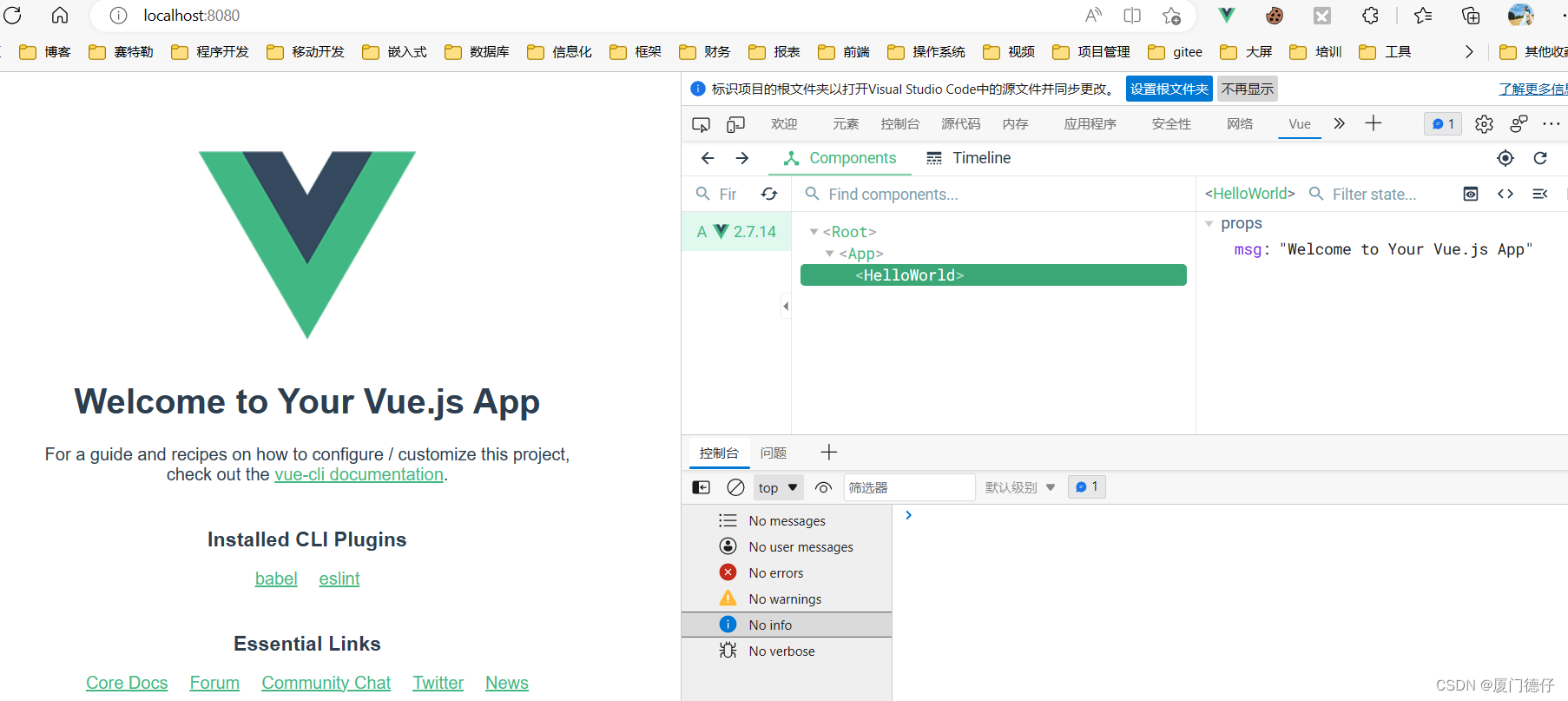
Task: Refresh the Vue apps list
Action: pyautogui.click(x=769, y=194)
